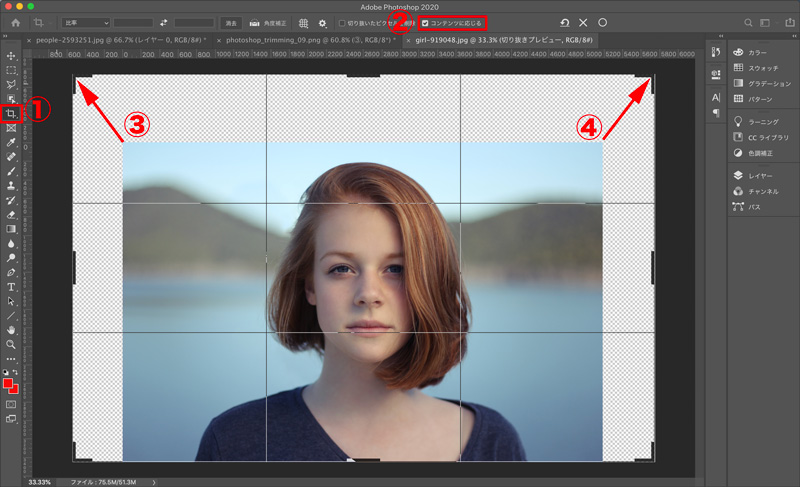Viewport: 800px width, 487px height.
Task: Open the Edit Toolbar three-dots menu
Action: [11, 359]
